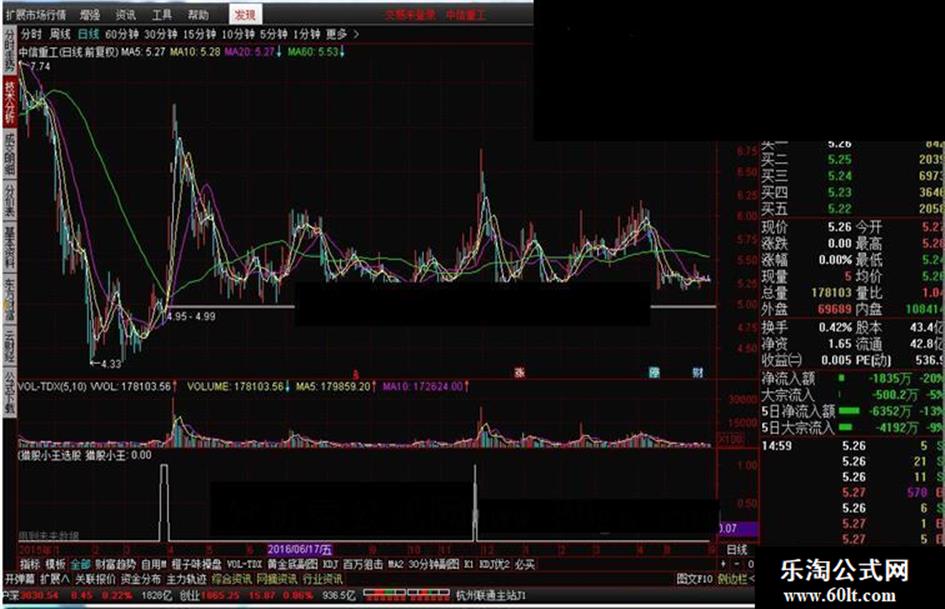Select the VOL-TDX indicator tab
Viewport: 945px width, 609px height.
245,564
